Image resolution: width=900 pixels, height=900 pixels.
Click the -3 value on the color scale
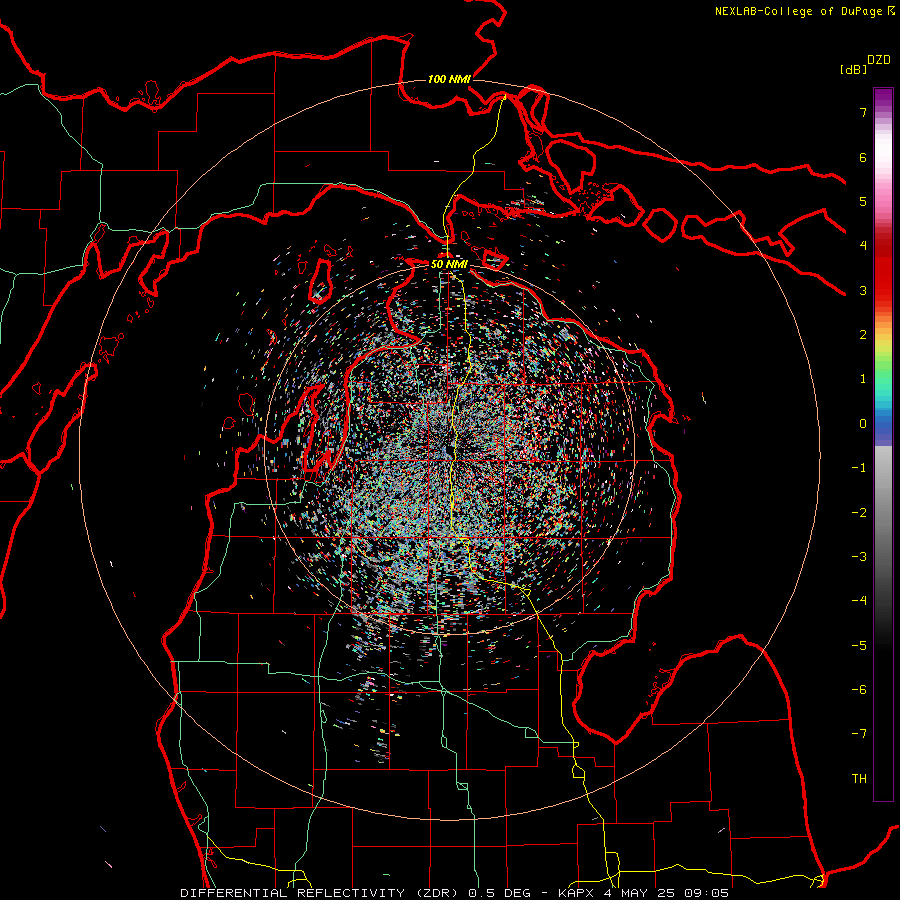[859, 557]
